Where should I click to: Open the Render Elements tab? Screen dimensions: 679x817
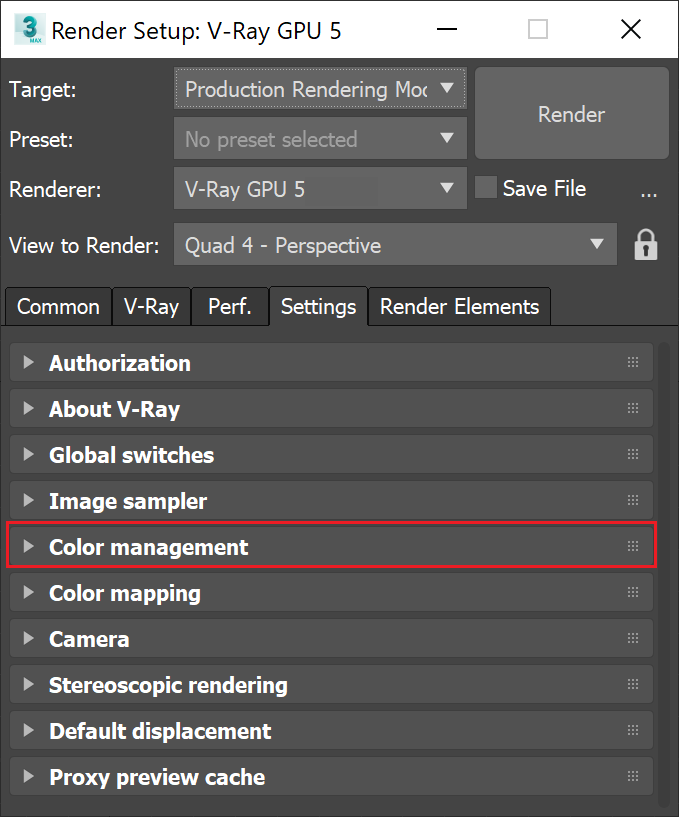(459, 306)
